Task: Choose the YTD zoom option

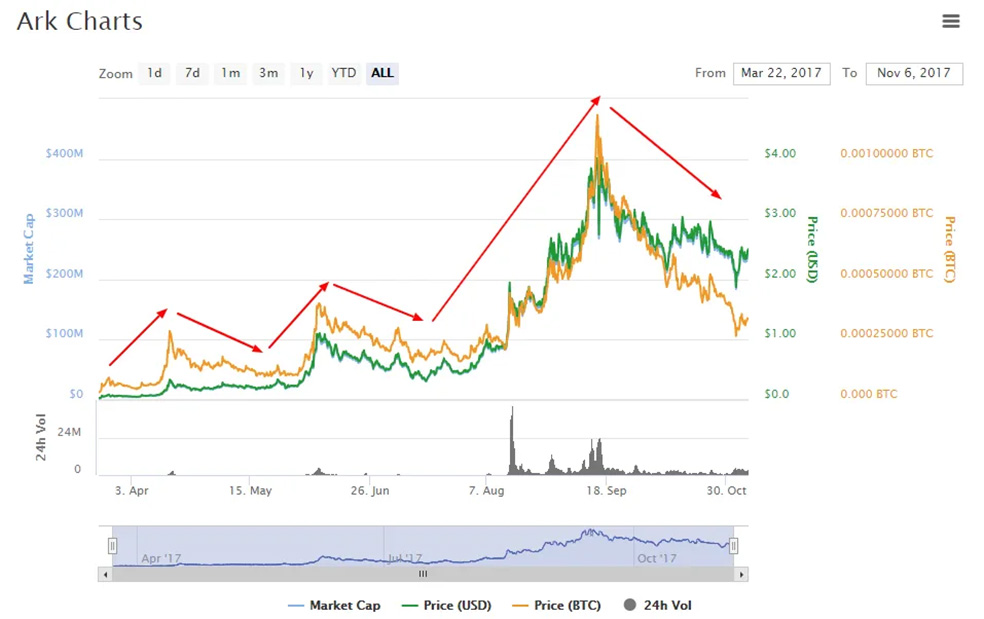Action: (x=344, y=73)
